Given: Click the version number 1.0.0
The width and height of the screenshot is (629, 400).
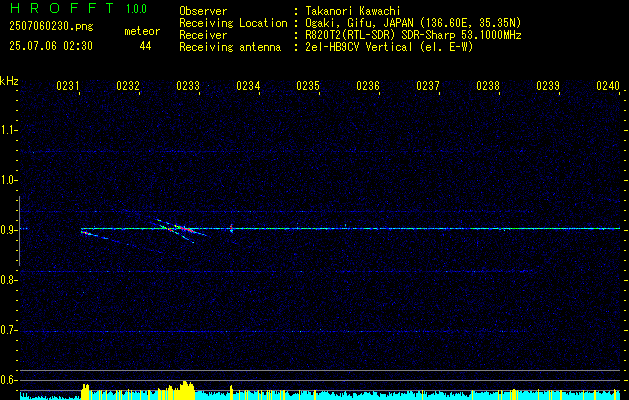Looking at the screenshot, I should 136,9.
